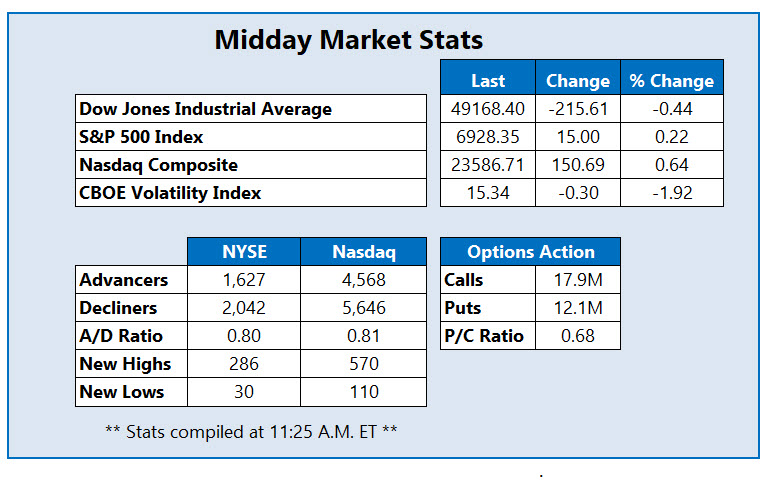Select the P/C Ratio value 0.68

click(x=578, y=336)
